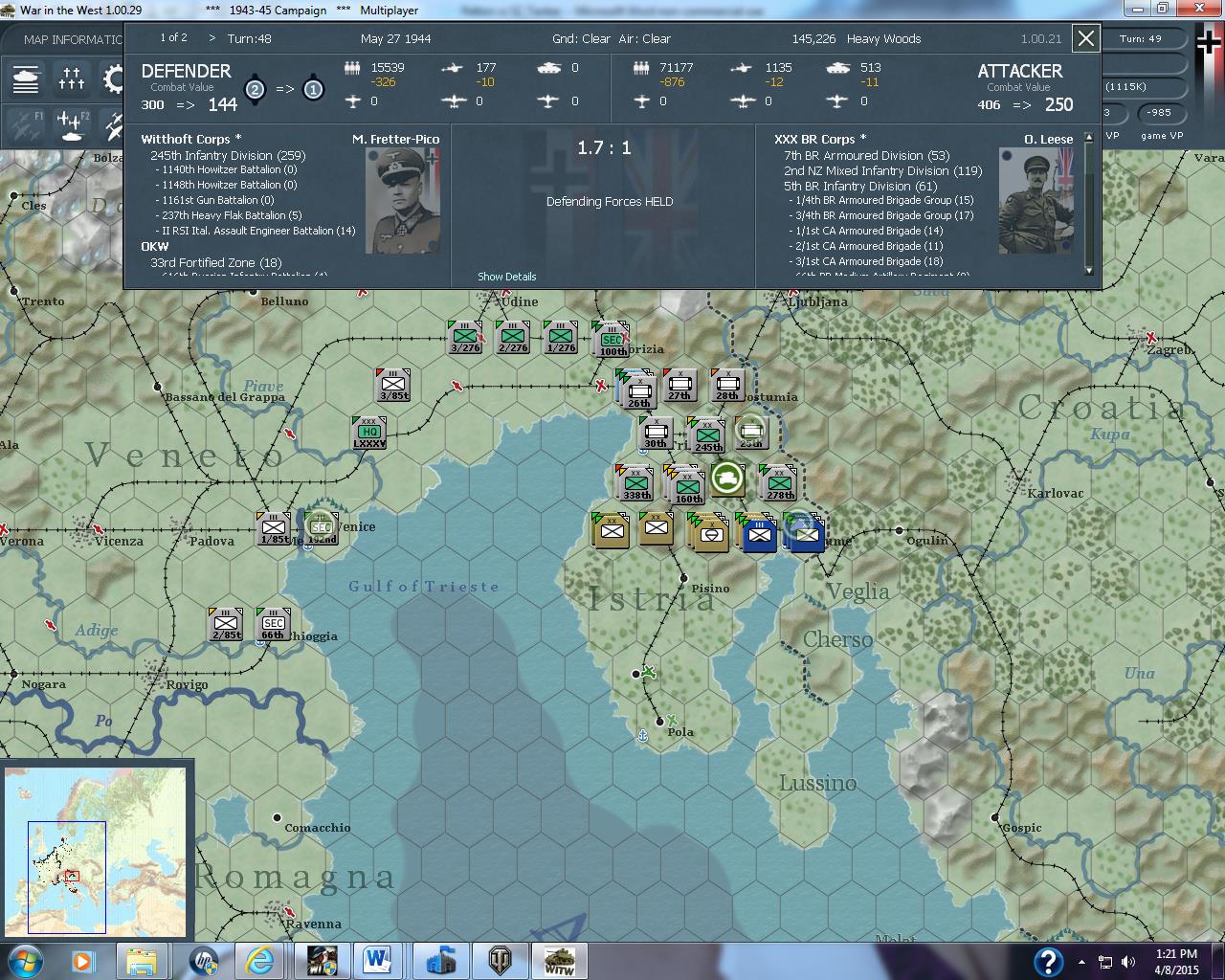
Task: Select the 28th brigade counter
Action: 727,385
